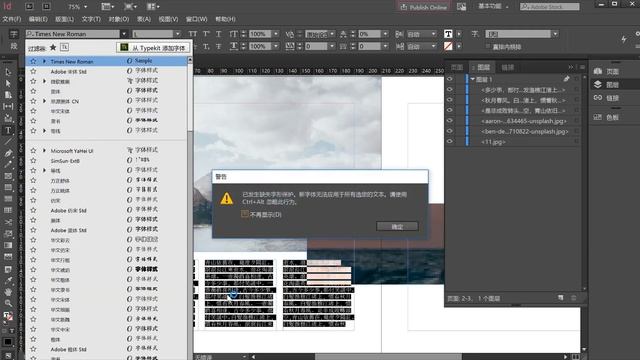Image resolution: width=640 pixels, height=360 pixels.
Task: Hide the ben-de unsplash.jpg layer item
Action: (x=450, y=131)
